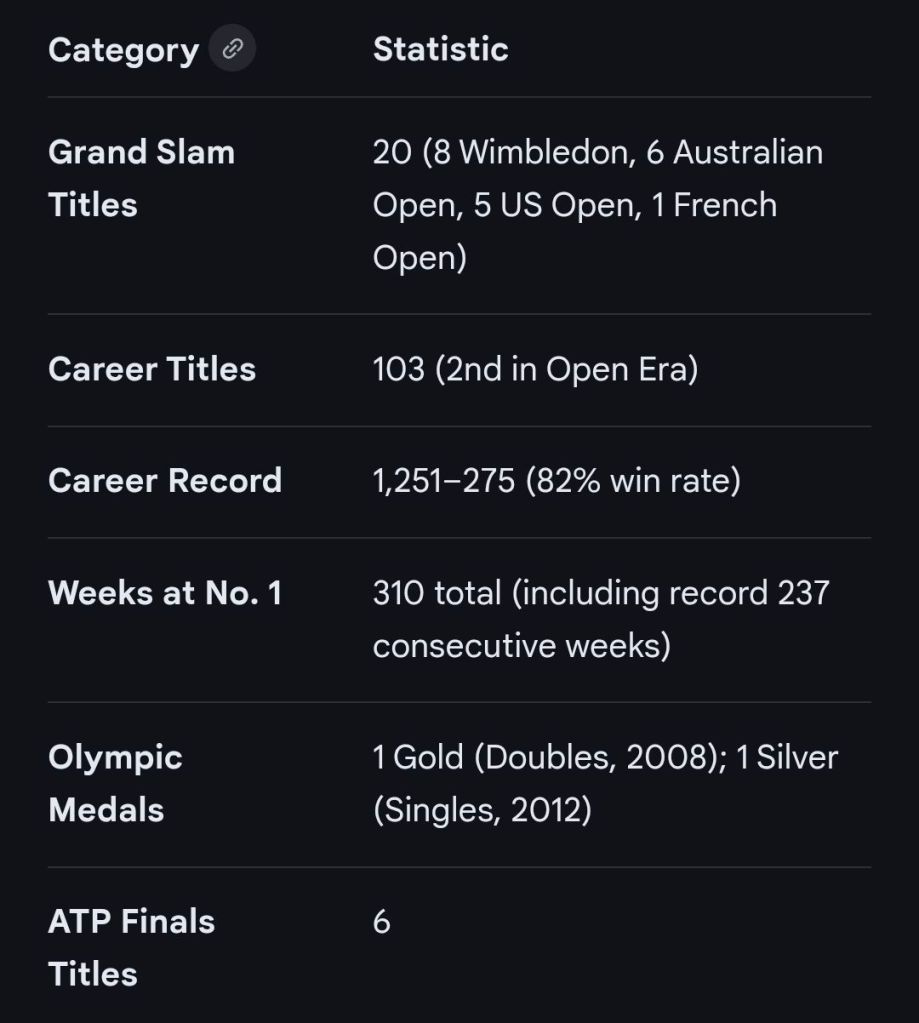The height and width of the screenshot is (1023, 919).
Task: Click the Weeks at No. 1 label
Action: pos(165,593)
